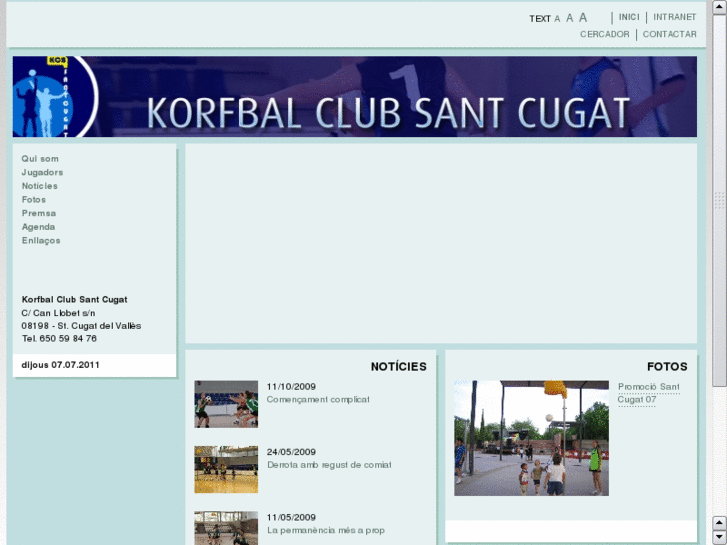Click the KCS club logo in the banner
Image resolution: width=727 pixels, height=545 pixels.
[55, 96]
